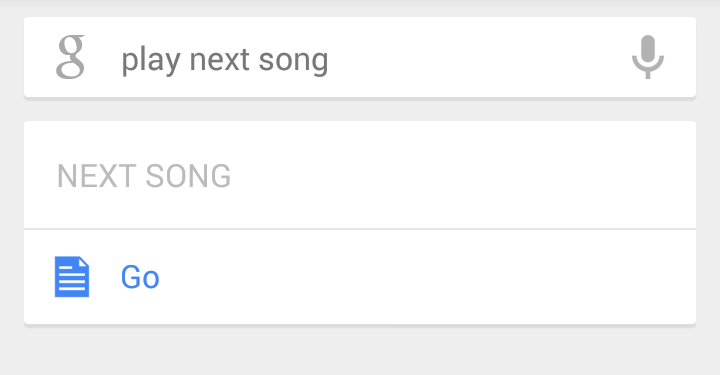
Task: Tap the blue lined-page icon in the card
Action: [72, 277]
